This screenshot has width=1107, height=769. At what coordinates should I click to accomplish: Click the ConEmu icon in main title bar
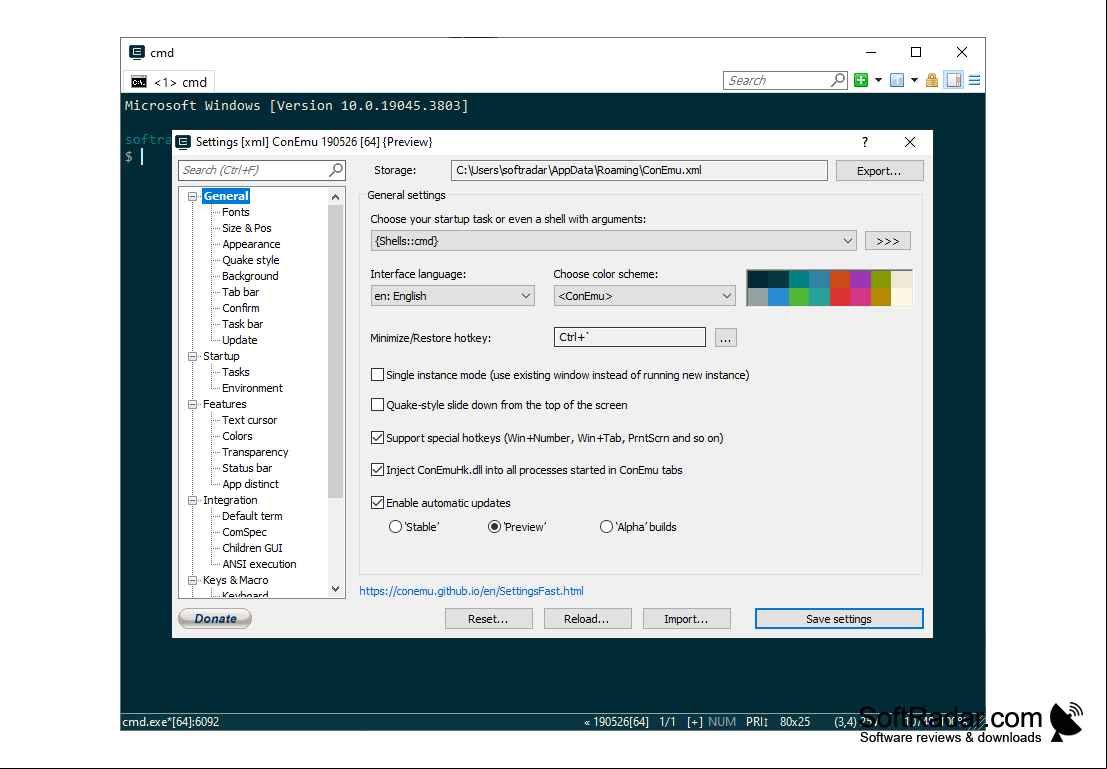pyautogui.click(x=137, y=52)
